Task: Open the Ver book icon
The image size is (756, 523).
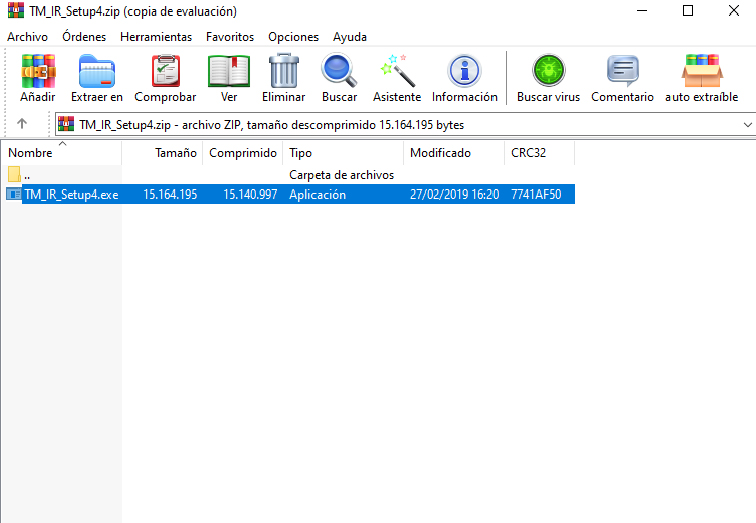Action: [229, 71]
